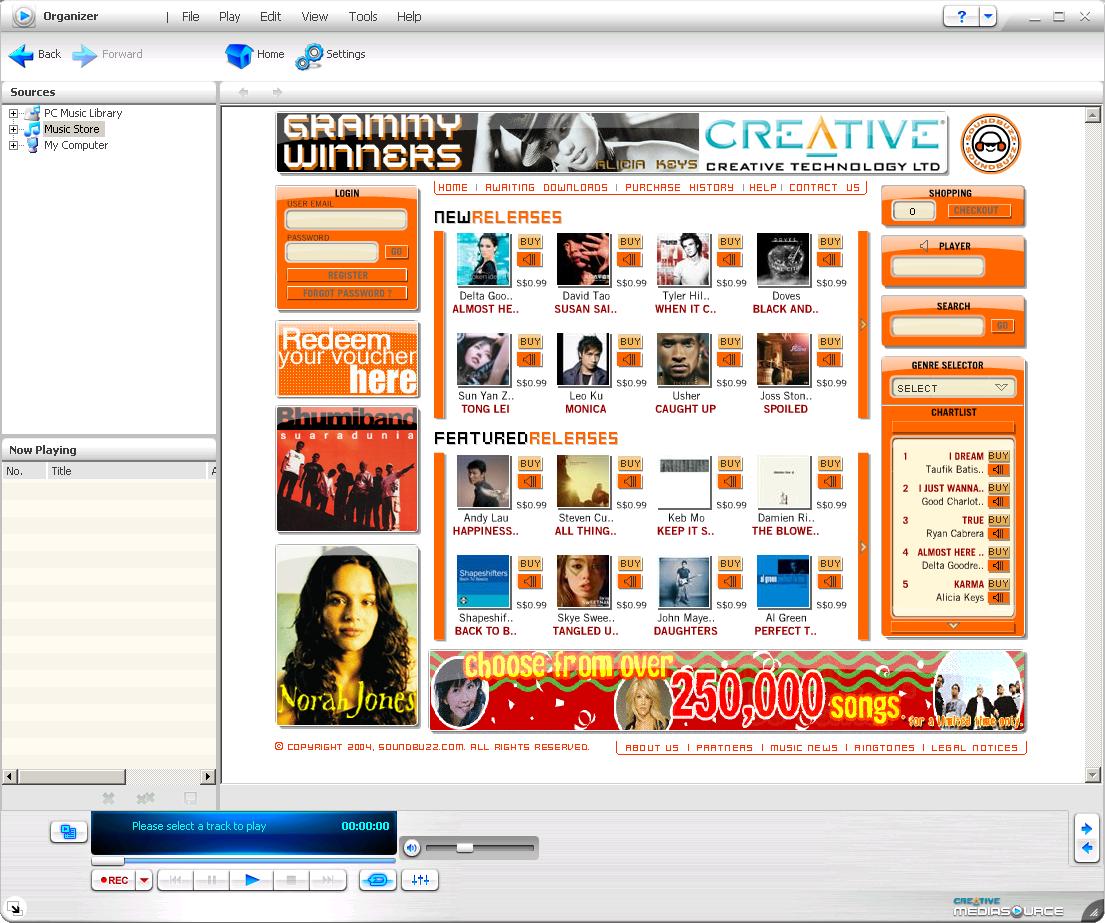Preview I Dream in the chartlist
Viewport: 1105px width, 923px height.
[998, 470]
